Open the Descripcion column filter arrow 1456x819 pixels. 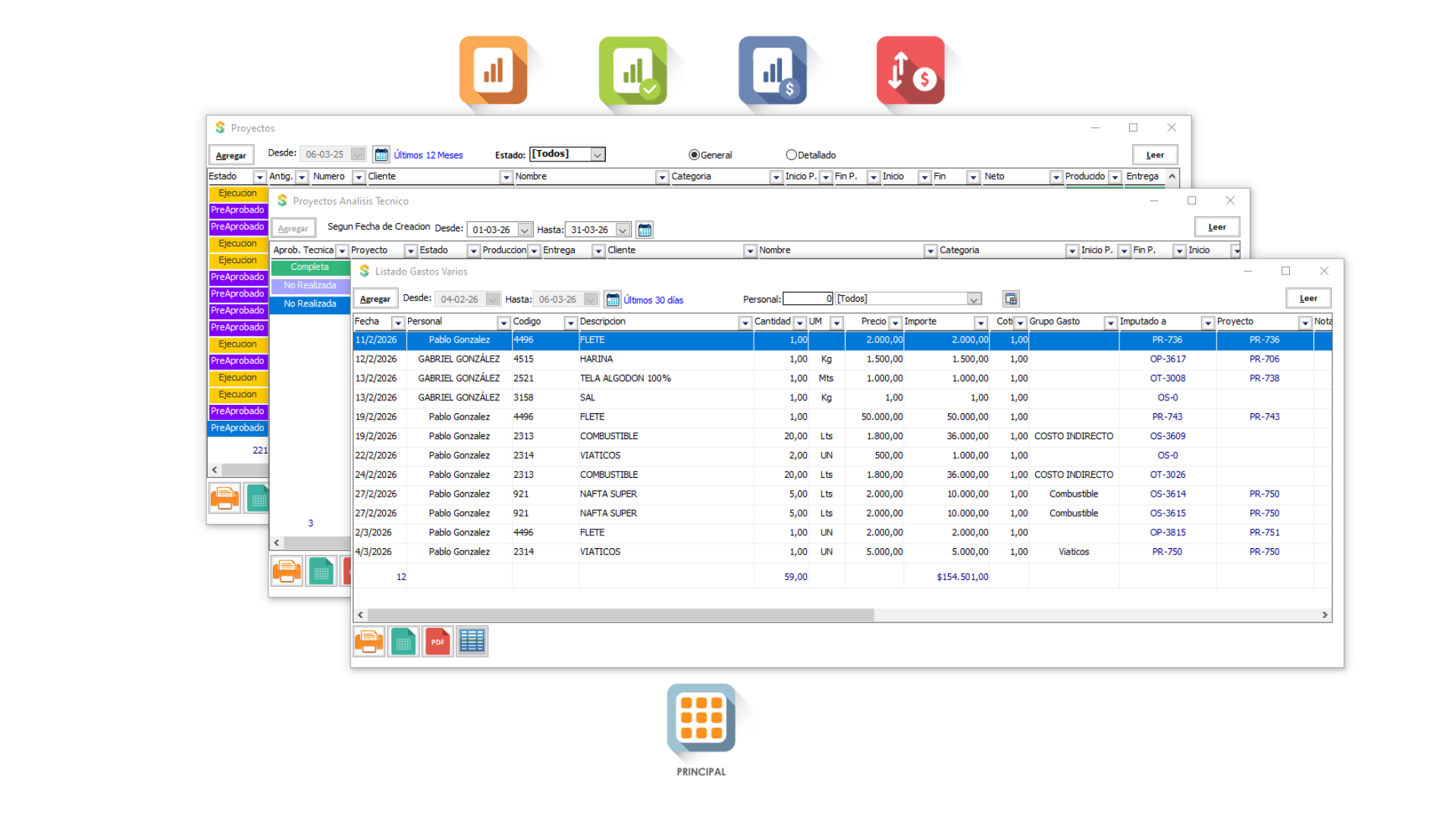[x=745, y=323]
